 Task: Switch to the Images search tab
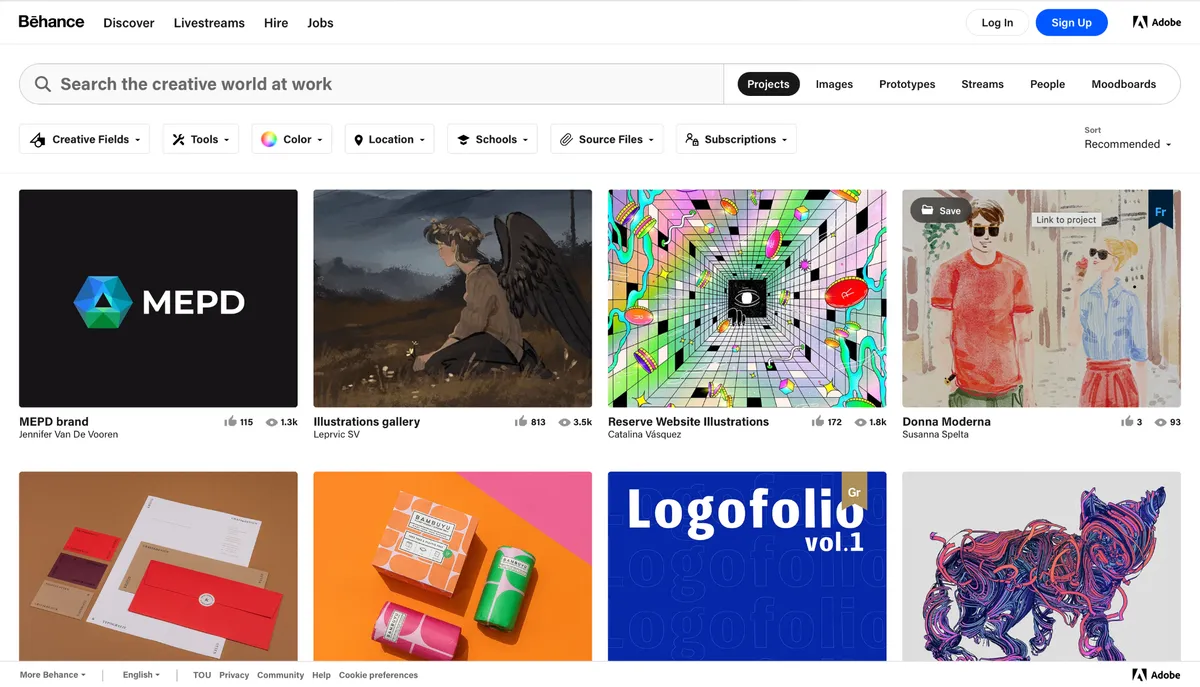tap(834, 84)
